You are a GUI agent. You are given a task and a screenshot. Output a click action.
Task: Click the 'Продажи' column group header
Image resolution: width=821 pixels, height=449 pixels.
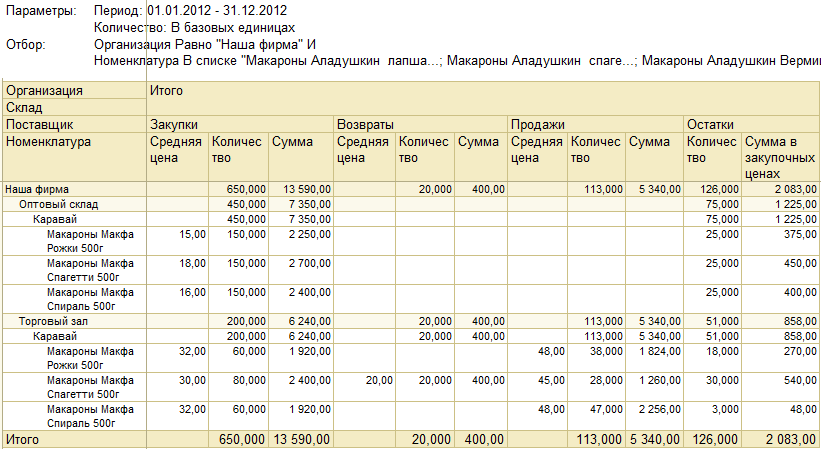coord(595,125)
